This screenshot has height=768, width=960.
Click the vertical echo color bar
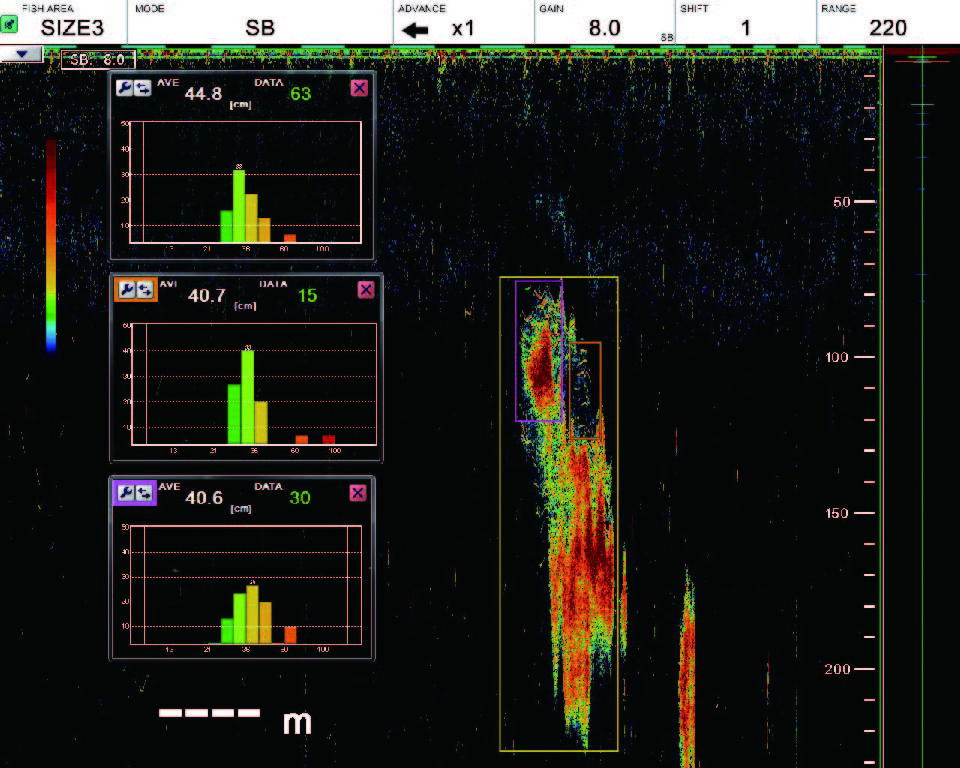(51, 246)
